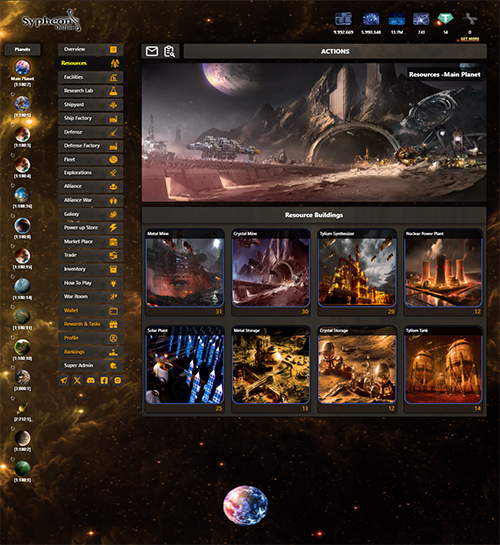
Task: Open the Instagram social link icon
Action: [118, 380]
